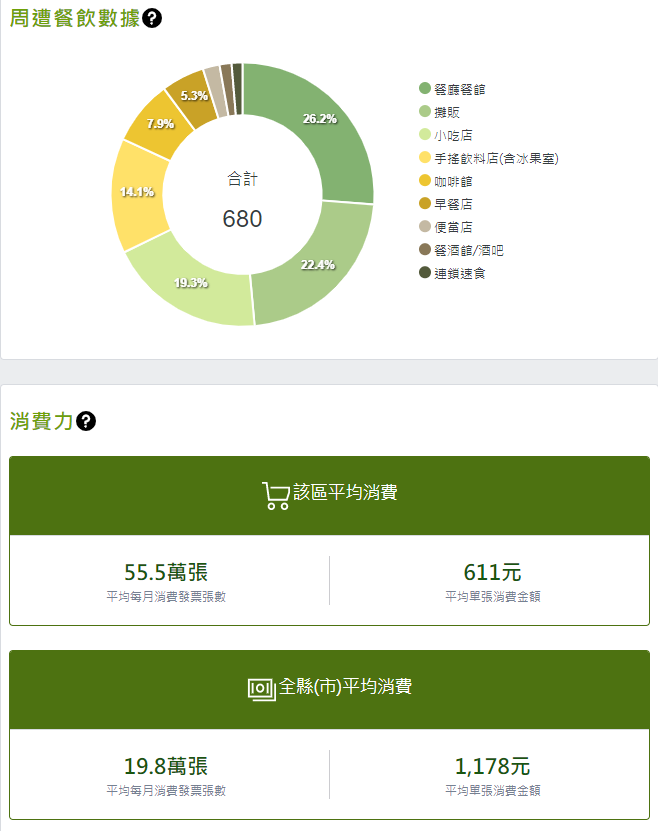Click help icon beside 周遭餐飲數據 title

[152, 19]
